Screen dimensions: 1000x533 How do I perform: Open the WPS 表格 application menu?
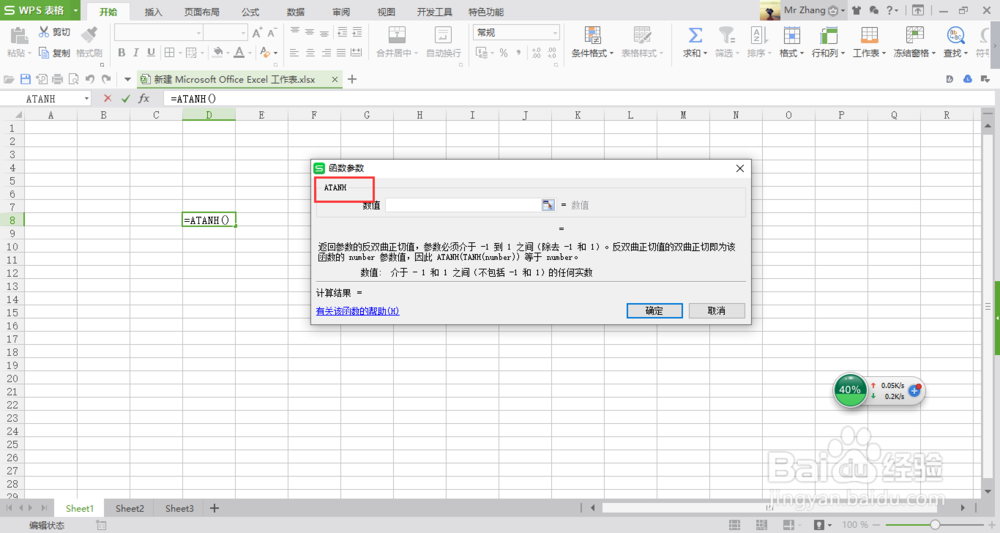click(x=40, y=10)
